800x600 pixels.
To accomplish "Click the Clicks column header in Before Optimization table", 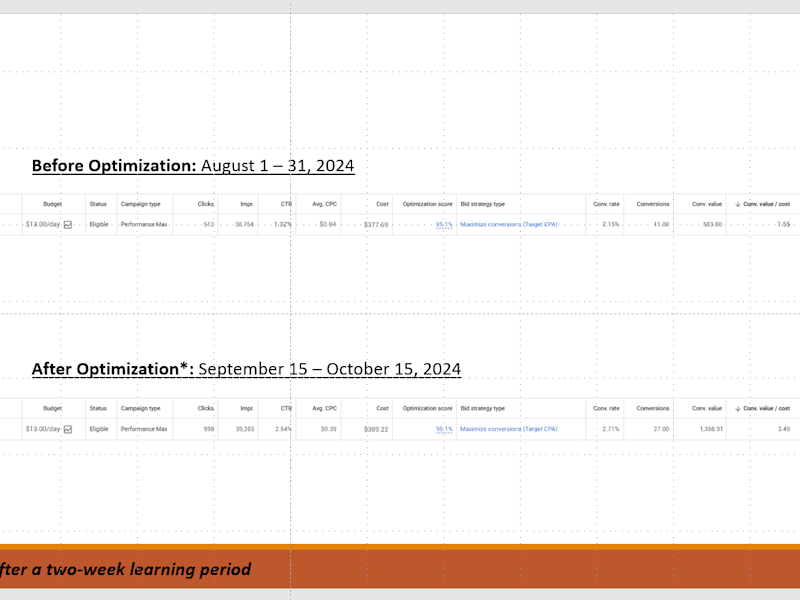I will (206, 204).
